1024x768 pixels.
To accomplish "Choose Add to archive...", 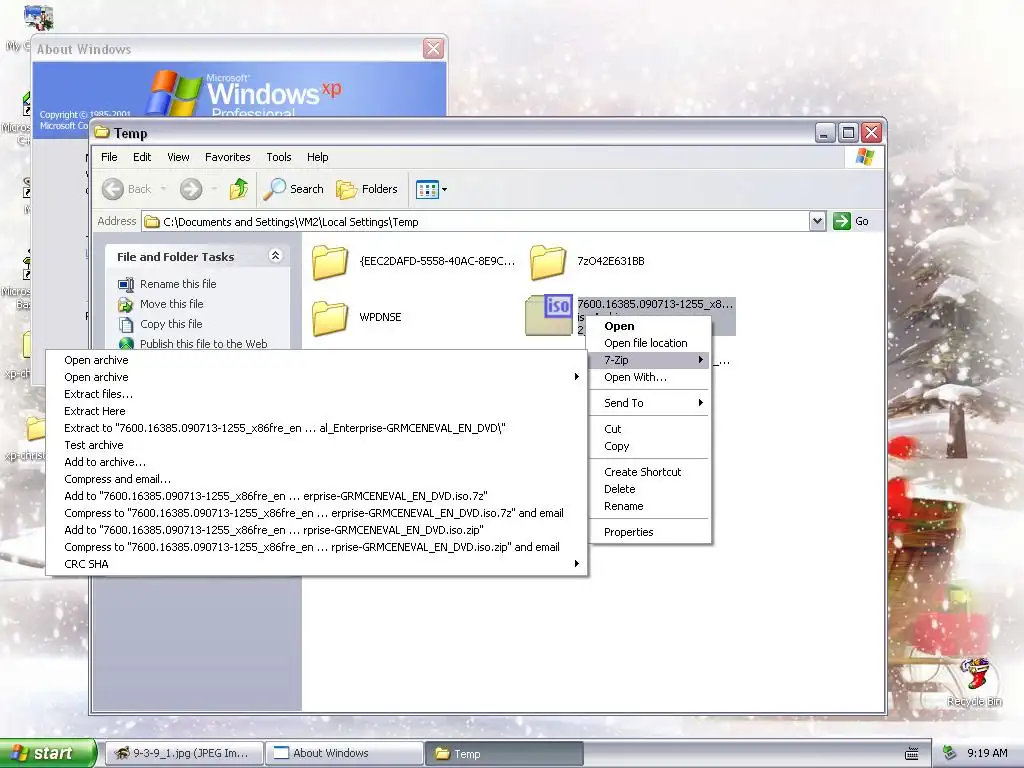I will [x=316, y=462].
